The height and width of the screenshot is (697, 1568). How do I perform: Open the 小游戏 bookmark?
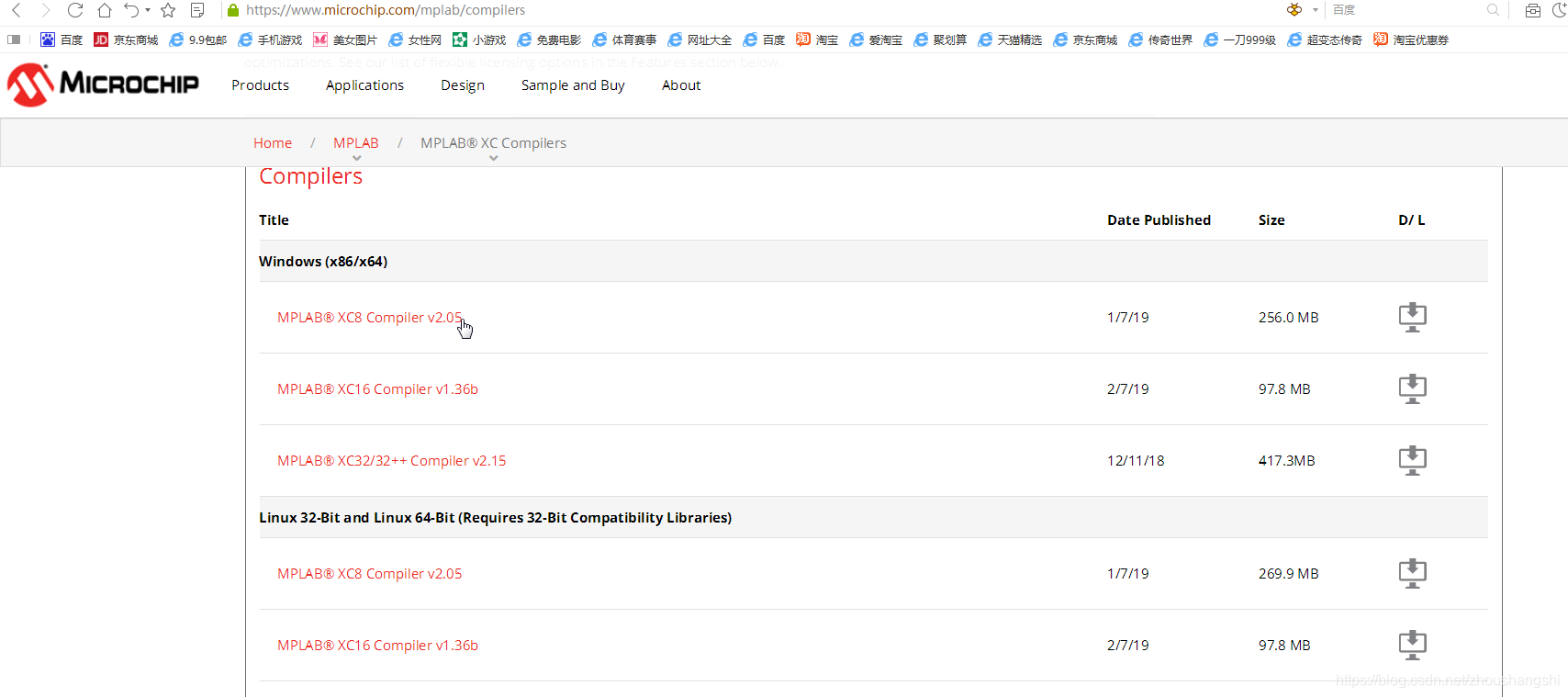479,39
